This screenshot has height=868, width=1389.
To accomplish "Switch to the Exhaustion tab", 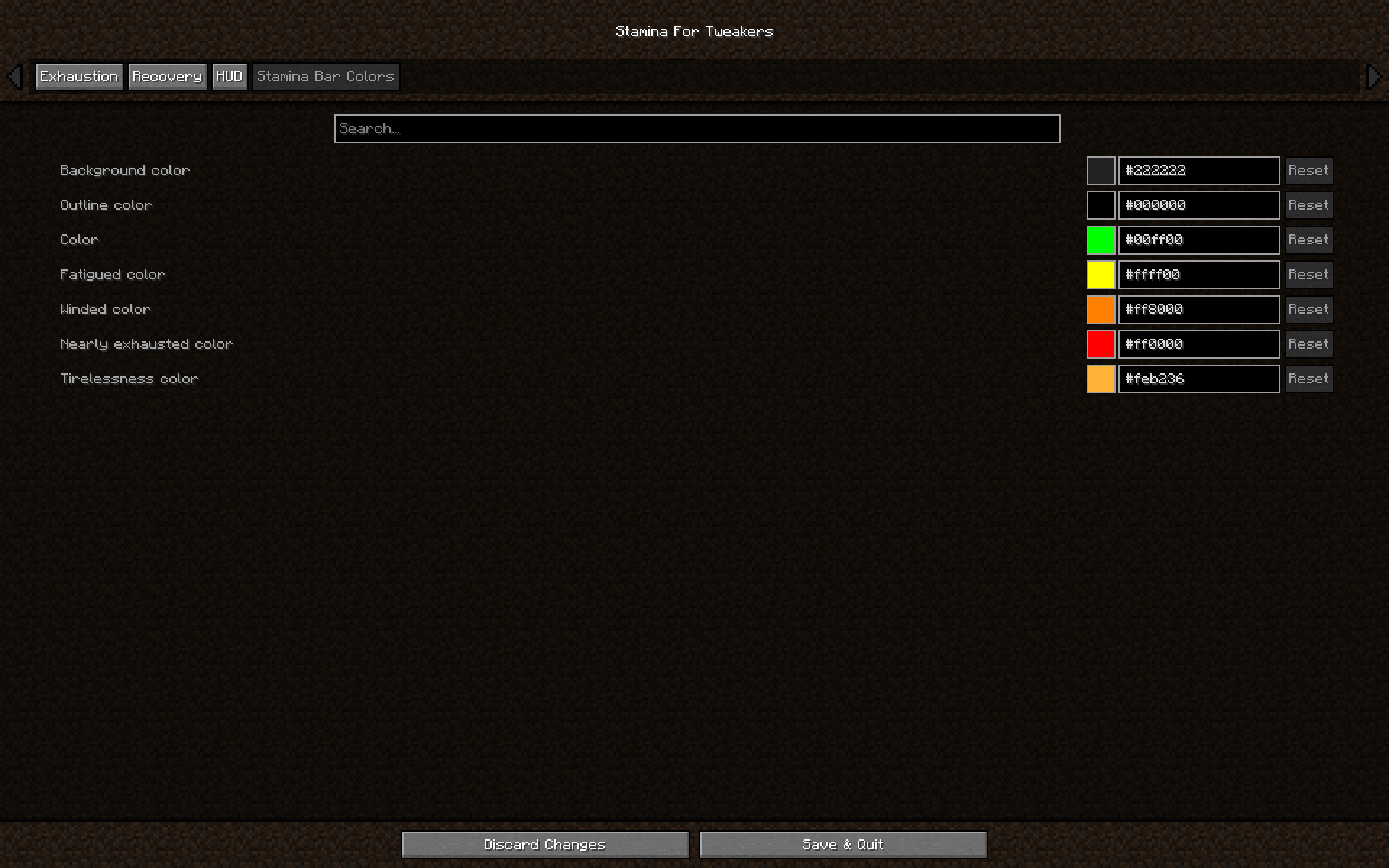I will tap(79, 76).
